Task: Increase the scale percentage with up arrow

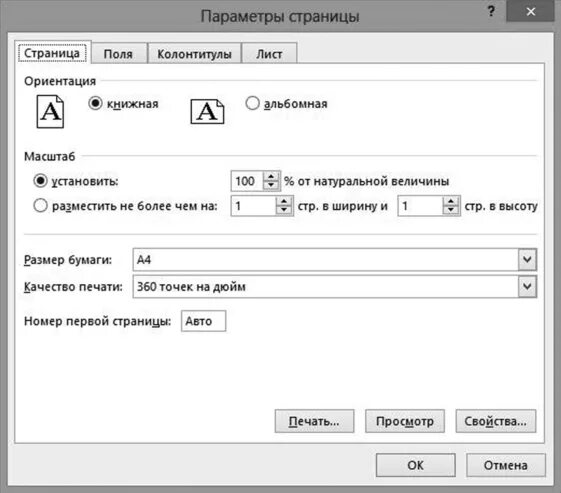Action: click(271, 176)
